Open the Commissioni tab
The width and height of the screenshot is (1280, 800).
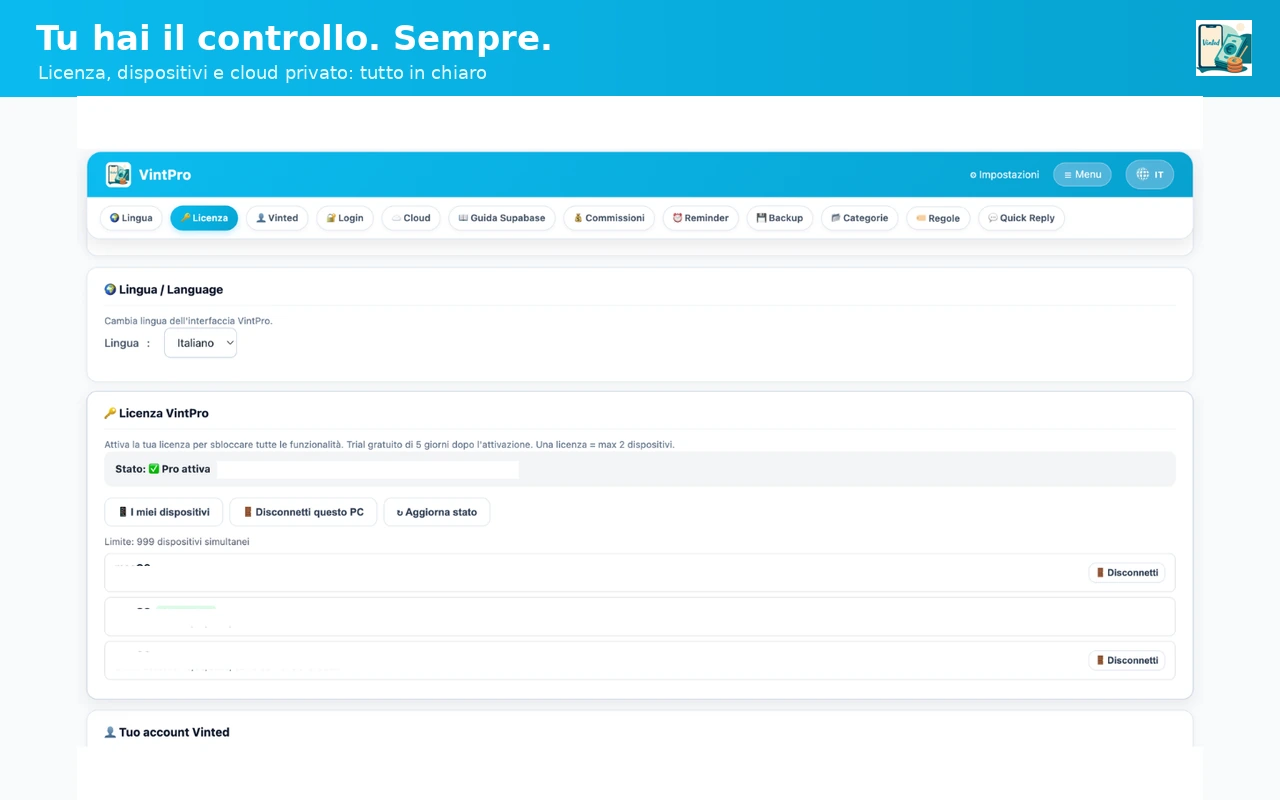pyautogui.click(x=609, y=218)
